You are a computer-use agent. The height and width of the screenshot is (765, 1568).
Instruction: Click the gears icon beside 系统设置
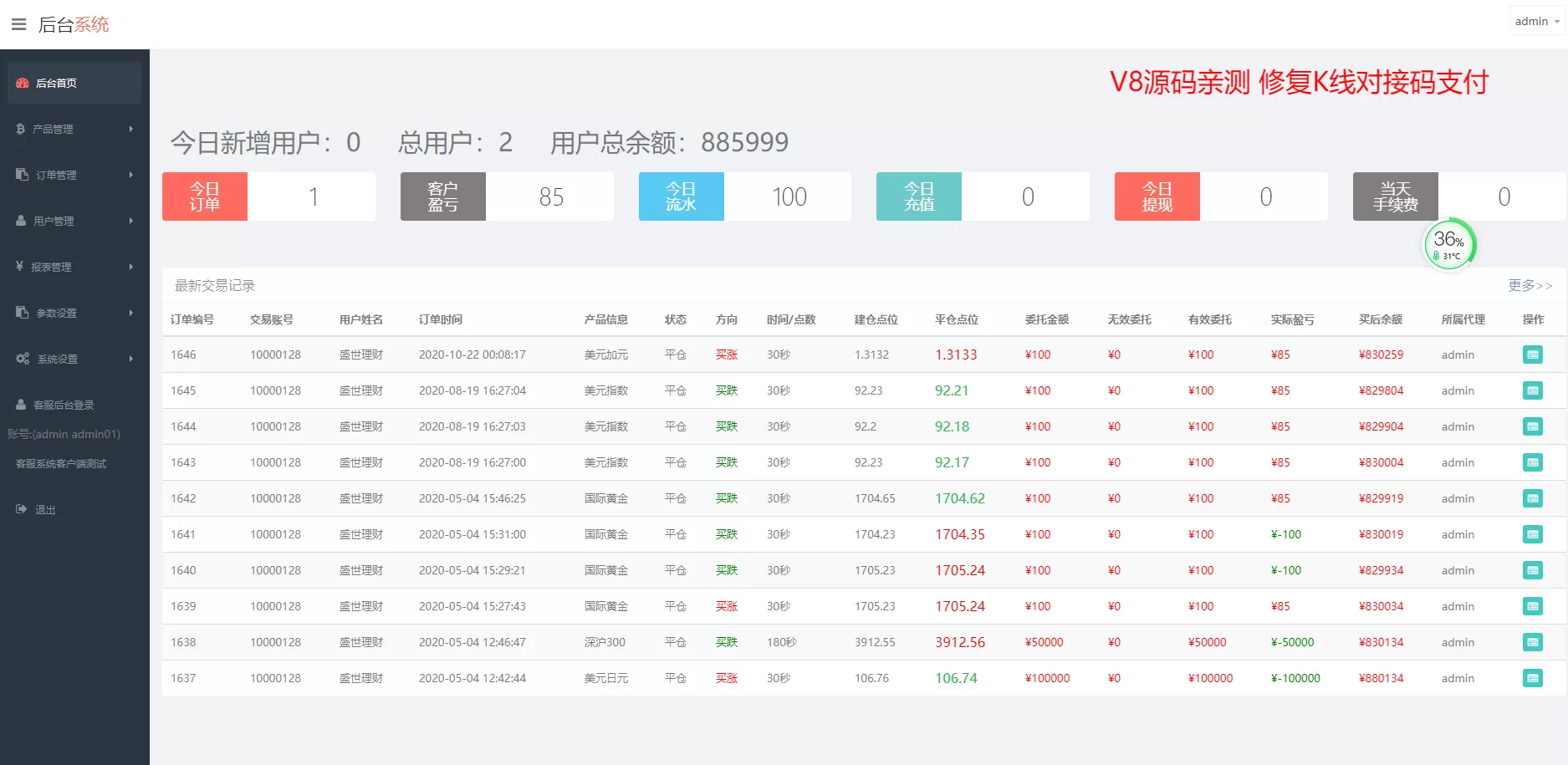tap(23, 359)
